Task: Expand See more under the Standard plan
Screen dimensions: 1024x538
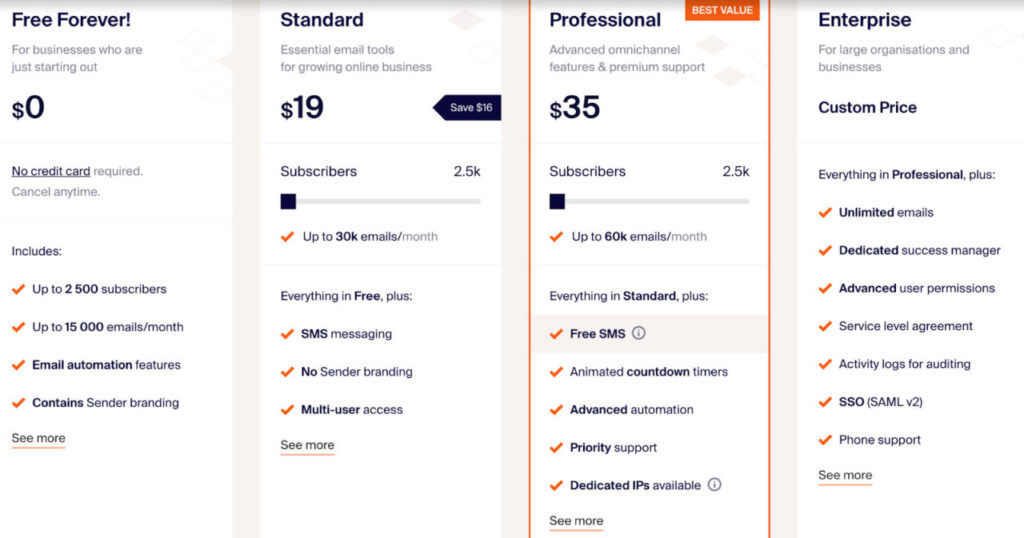Action: coord(307,446)
